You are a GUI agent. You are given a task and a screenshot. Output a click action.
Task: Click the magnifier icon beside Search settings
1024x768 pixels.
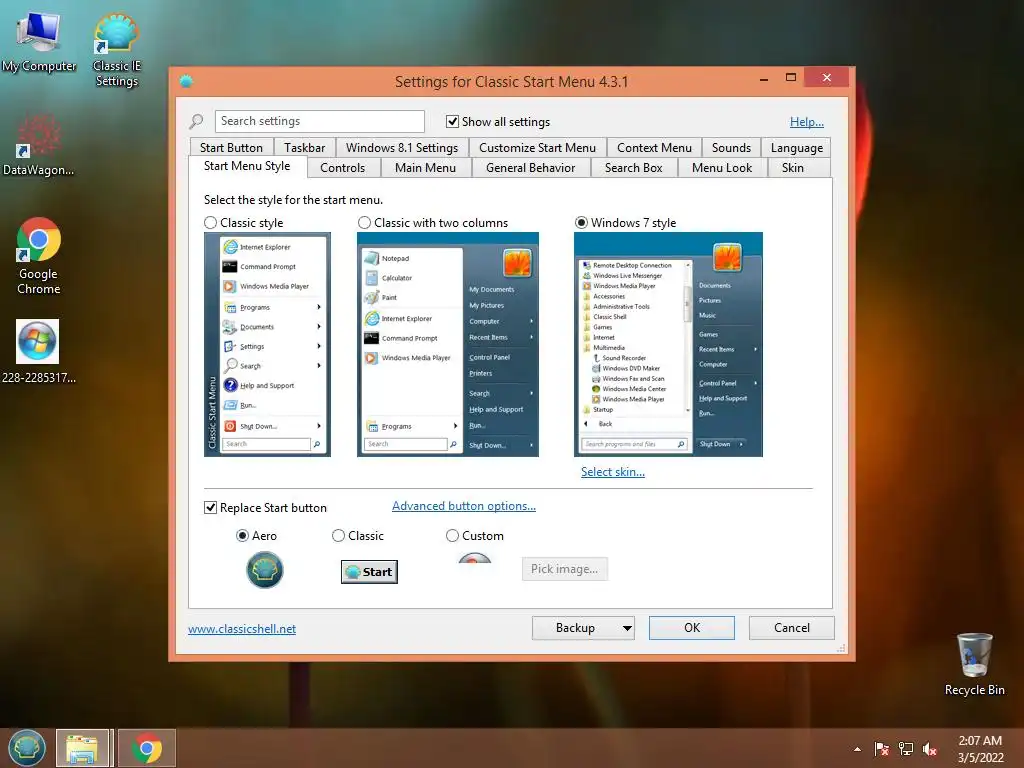[x=196, y=121]
